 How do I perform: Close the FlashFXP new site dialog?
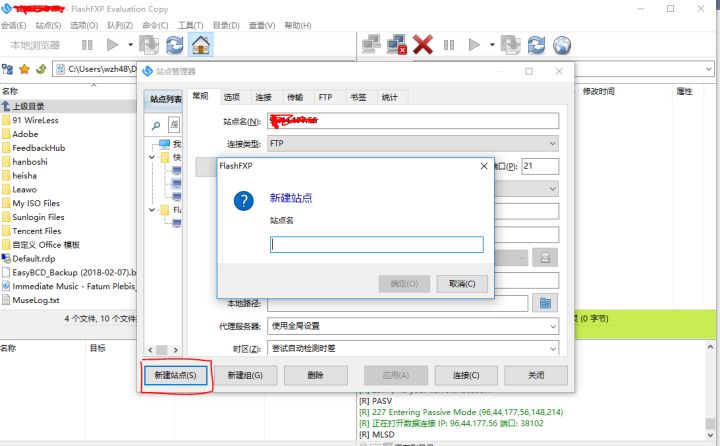(x=484, y=166)
